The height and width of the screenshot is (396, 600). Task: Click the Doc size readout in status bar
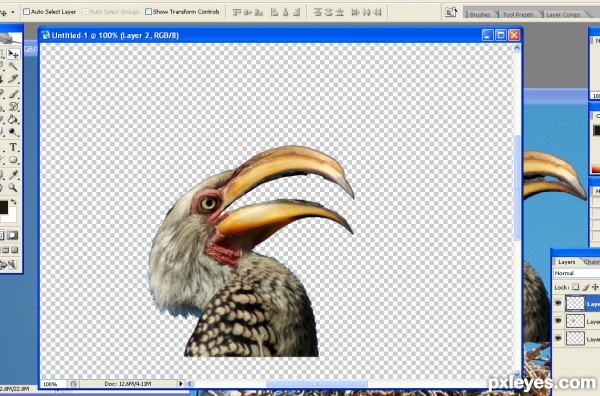pos(128,383)
